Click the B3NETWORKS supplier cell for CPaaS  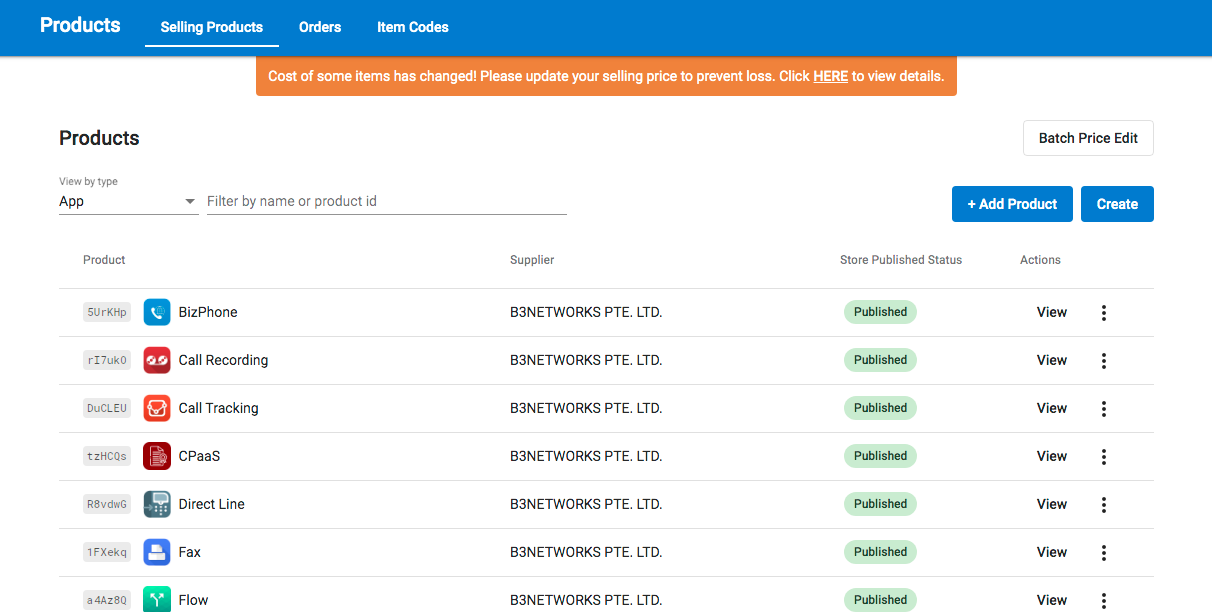click(x=586, y=456)
